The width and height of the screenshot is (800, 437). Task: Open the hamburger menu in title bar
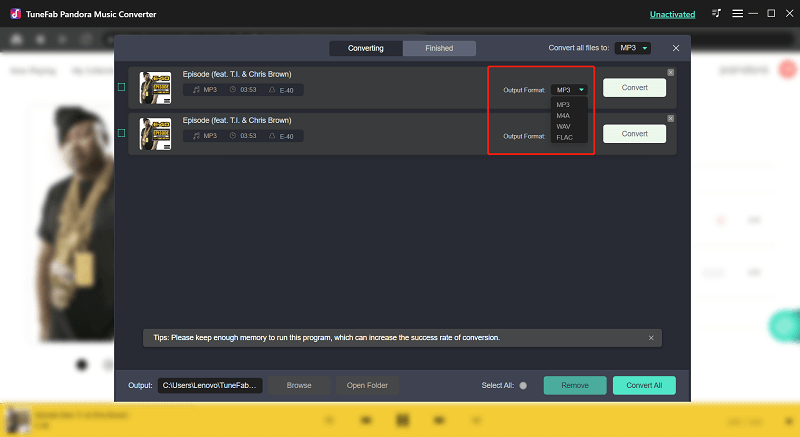coord(736,14)
